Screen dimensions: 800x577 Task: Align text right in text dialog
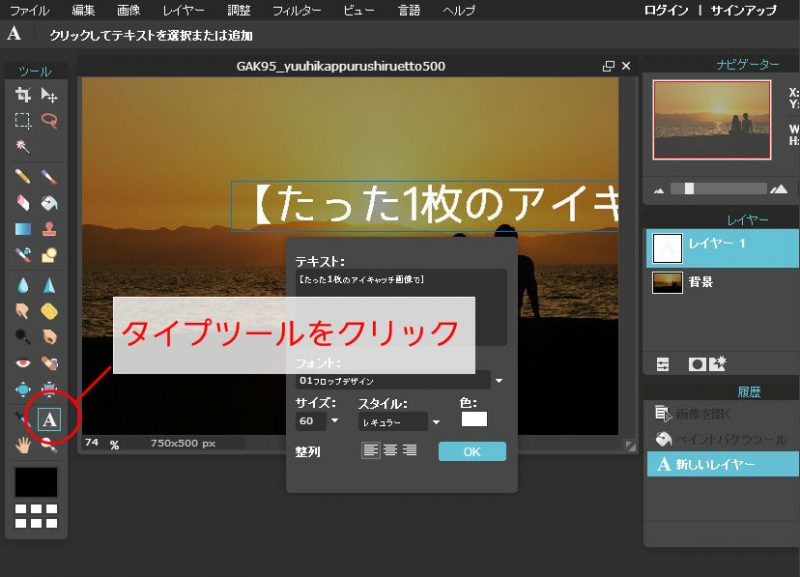[x=409, y=450]
